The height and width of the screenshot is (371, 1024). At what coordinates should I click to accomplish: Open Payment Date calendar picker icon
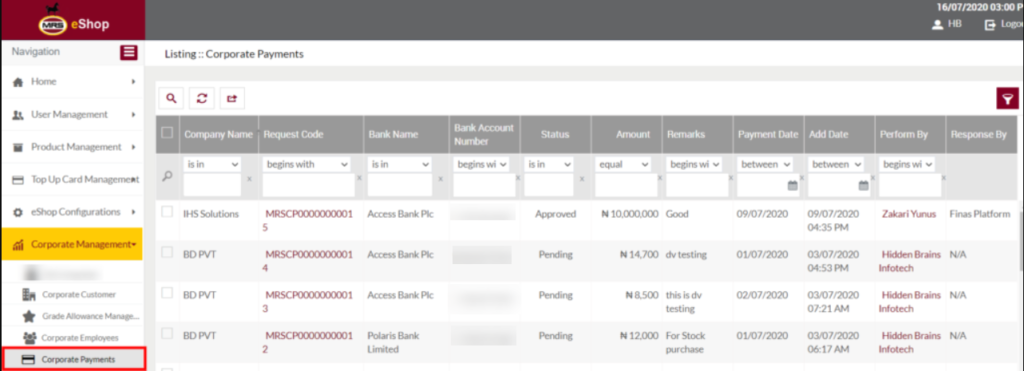792,186
